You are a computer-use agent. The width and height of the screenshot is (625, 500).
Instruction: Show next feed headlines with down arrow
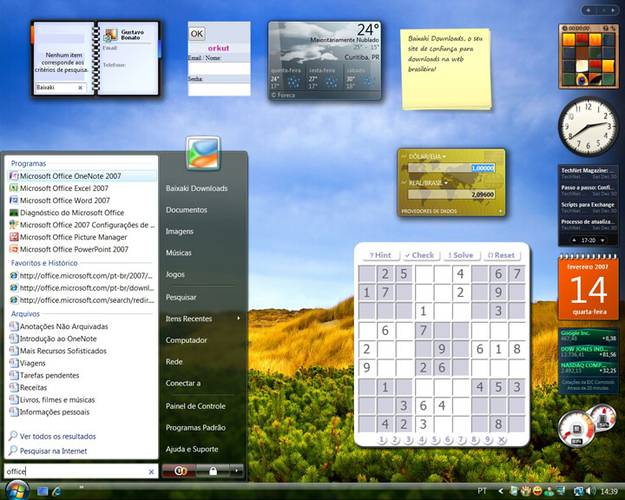point(603,240)
